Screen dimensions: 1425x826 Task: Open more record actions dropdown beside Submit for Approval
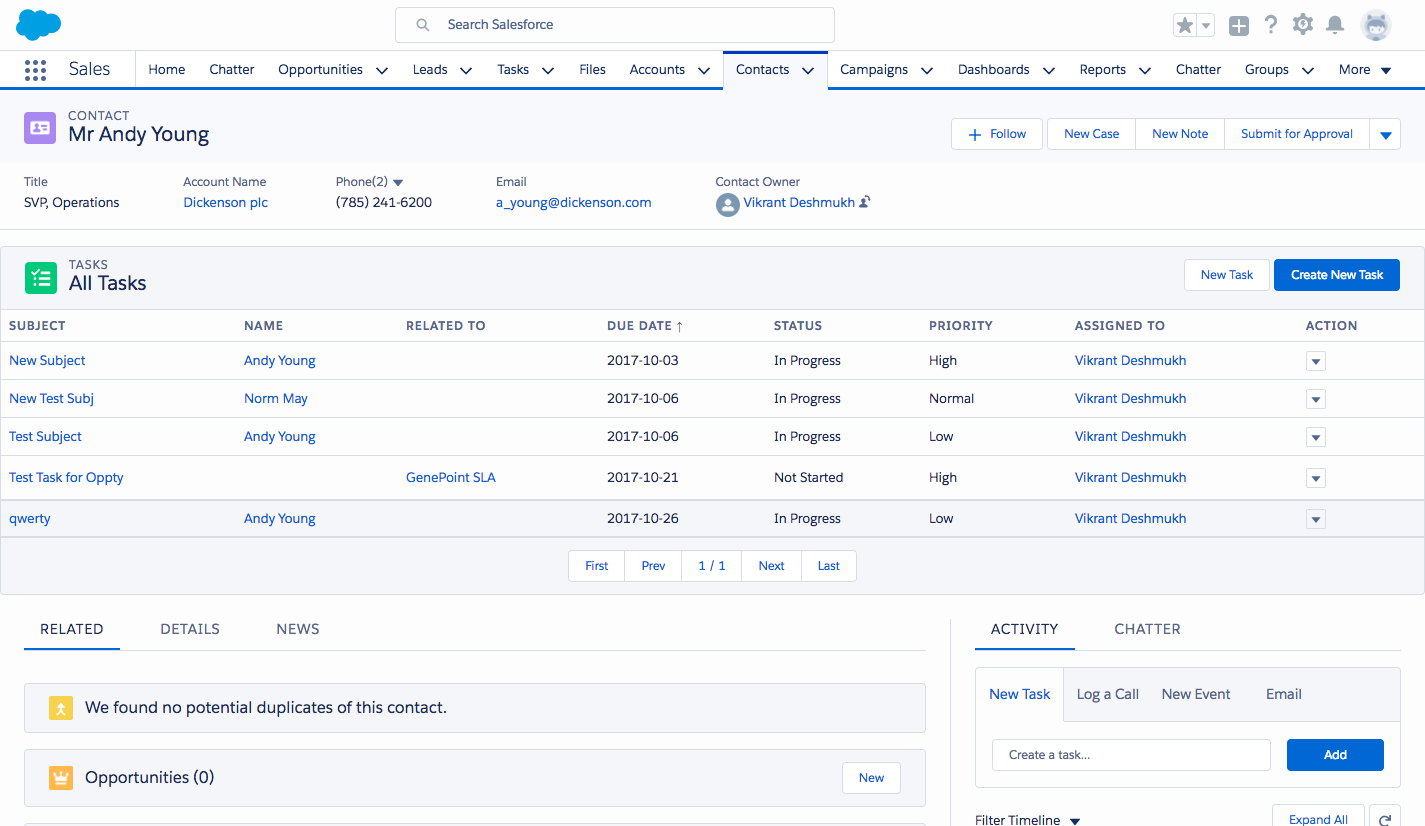click(1385, 134)
